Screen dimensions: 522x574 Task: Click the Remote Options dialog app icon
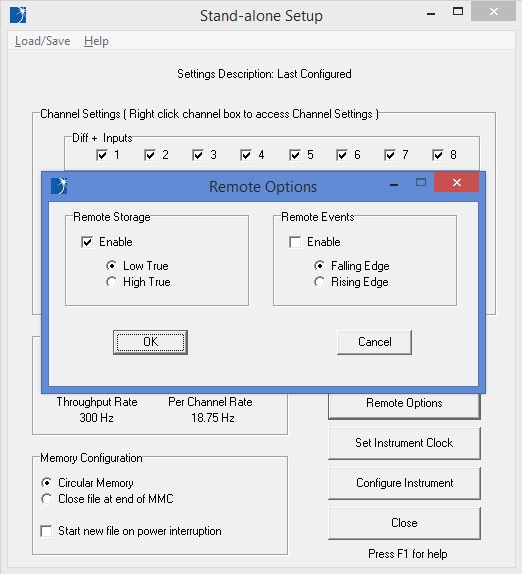coord(59,186)
